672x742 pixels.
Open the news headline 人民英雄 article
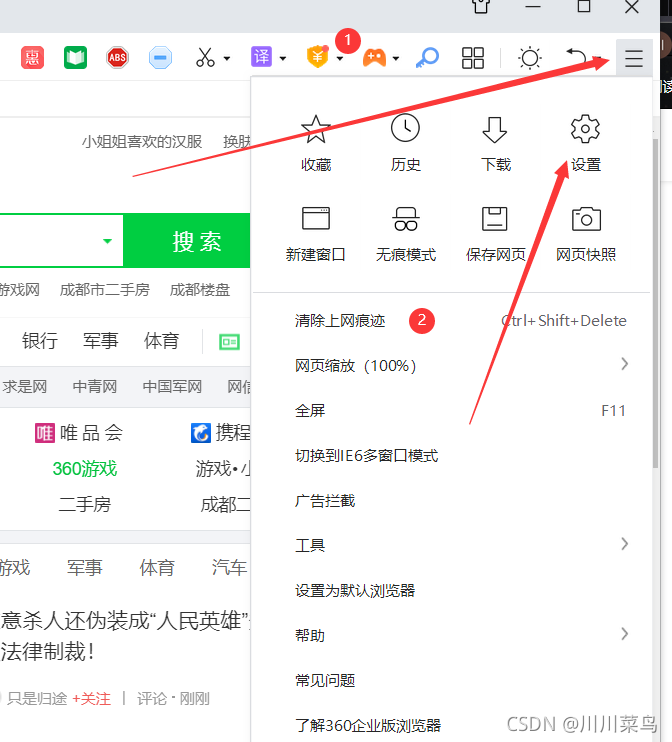125,636
